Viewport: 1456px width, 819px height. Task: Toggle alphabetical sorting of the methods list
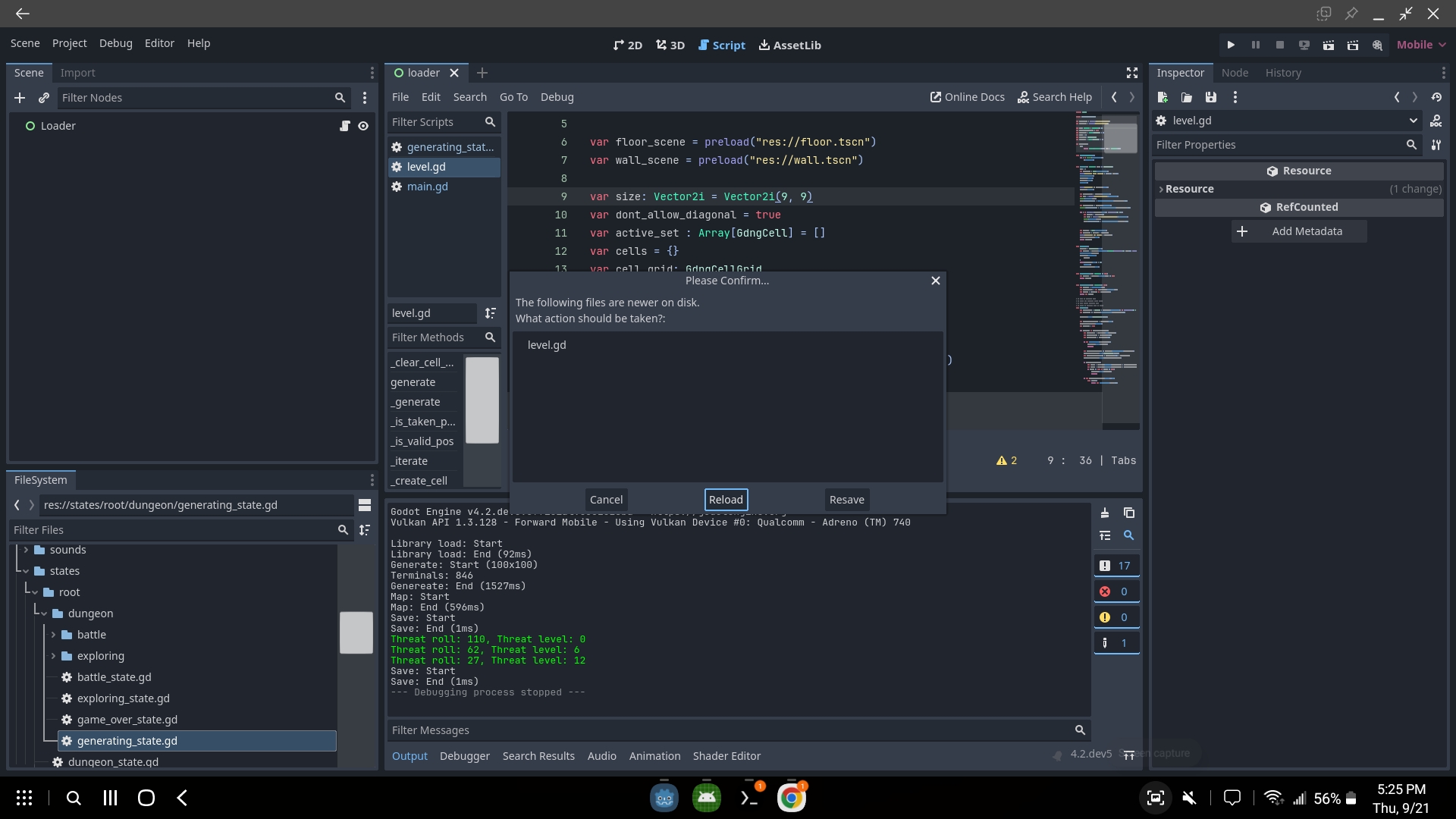point(490,313)
